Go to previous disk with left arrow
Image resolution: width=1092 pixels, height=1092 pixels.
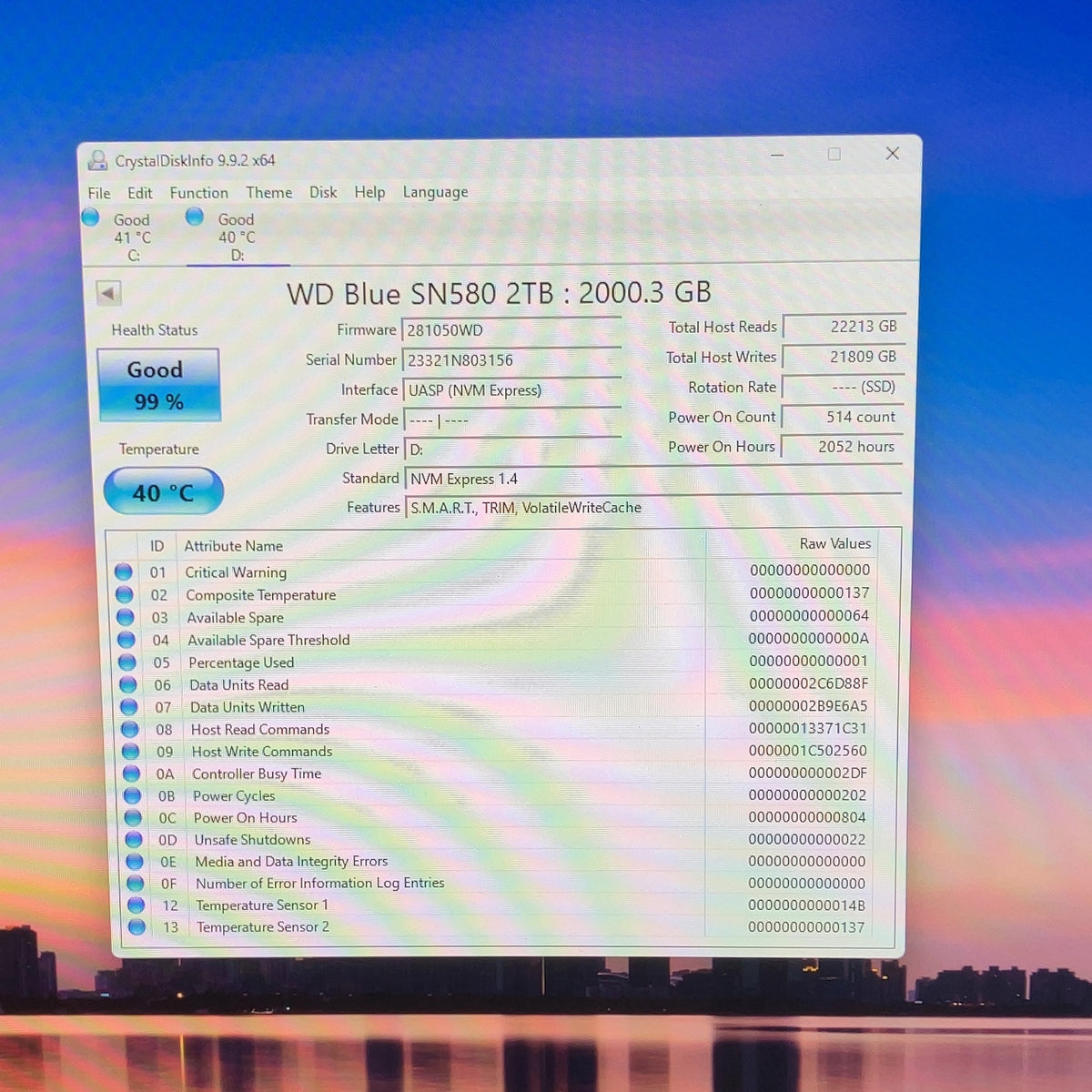coord(108,293)
